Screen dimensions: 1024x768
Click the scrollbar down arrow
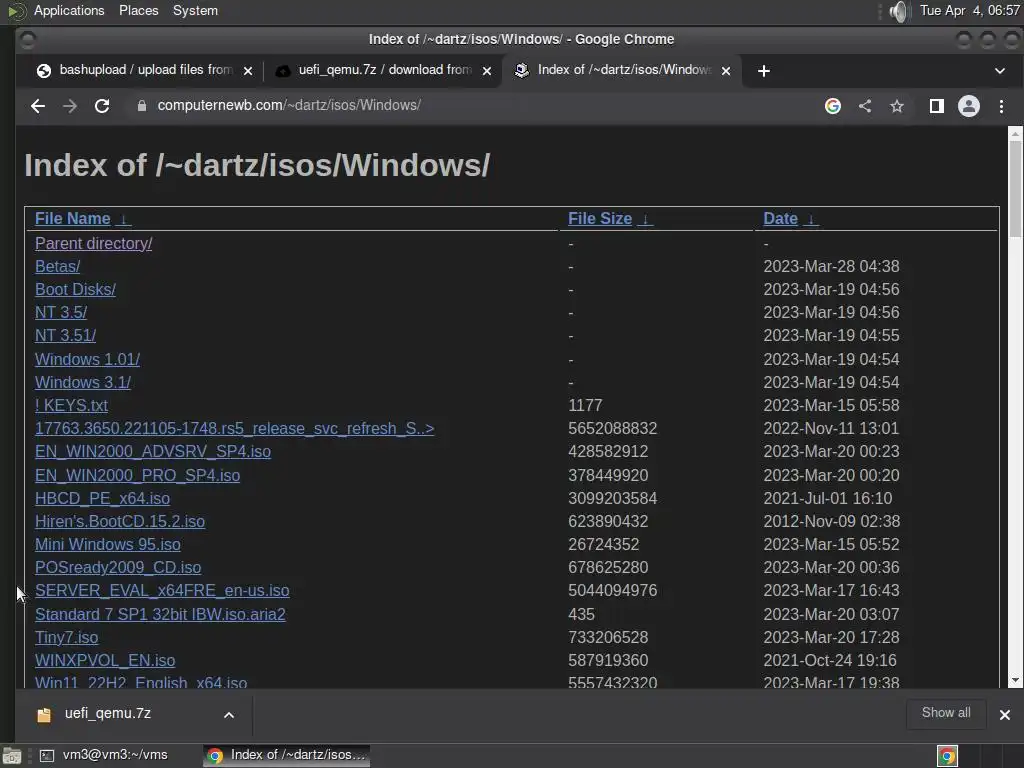pos(1015,680)
